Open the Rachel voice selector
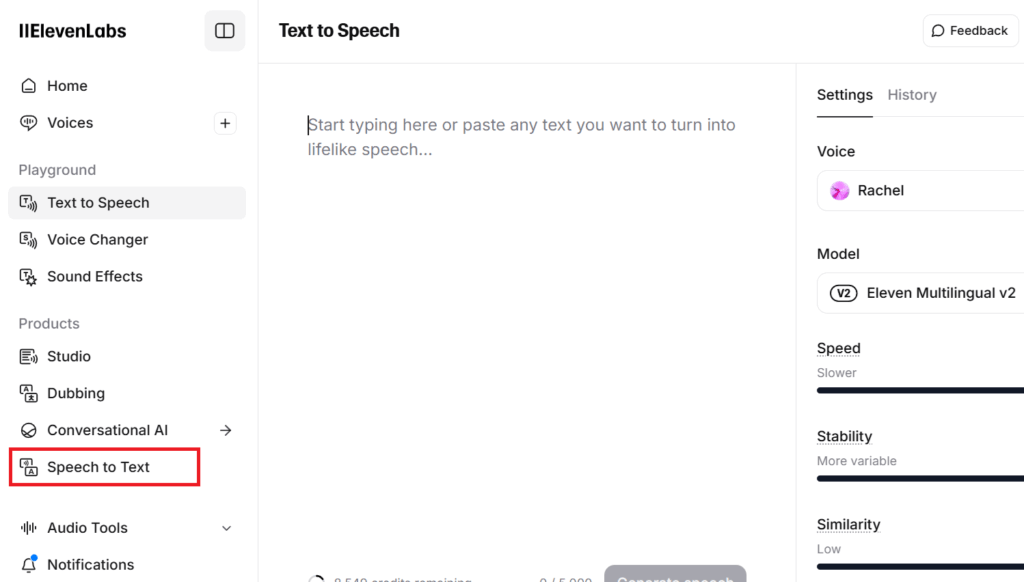The image size is (1024, 582). tap(920, 191)
